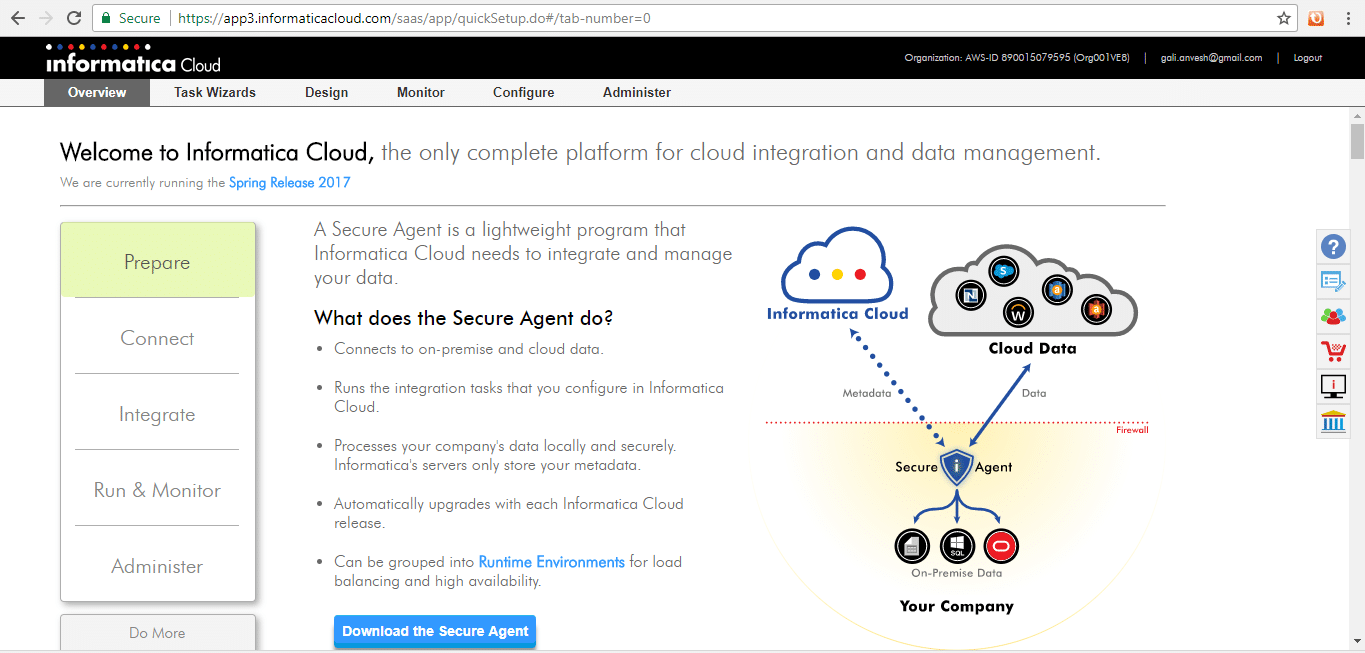Select the Integrate step in the left panel
The width and height of the screenshot is (1365, 653).
(157, 414)
